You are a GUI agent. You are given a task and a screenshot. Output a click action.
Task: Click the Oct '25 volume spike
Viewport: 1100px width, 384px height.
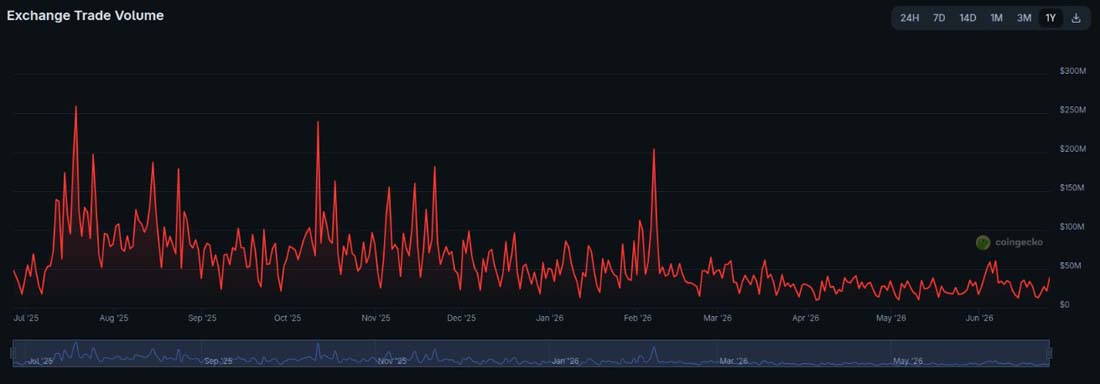pos(318,122)
